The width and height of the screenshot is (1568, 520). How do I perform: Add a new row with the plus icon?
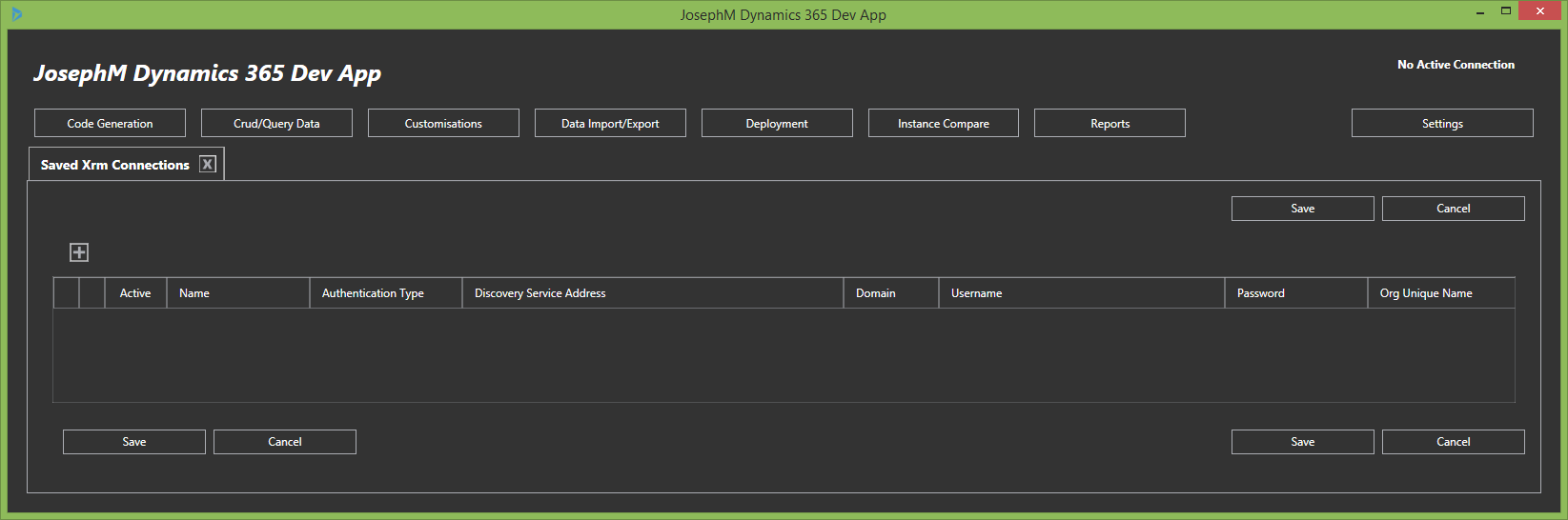click(x=79, y=252)
